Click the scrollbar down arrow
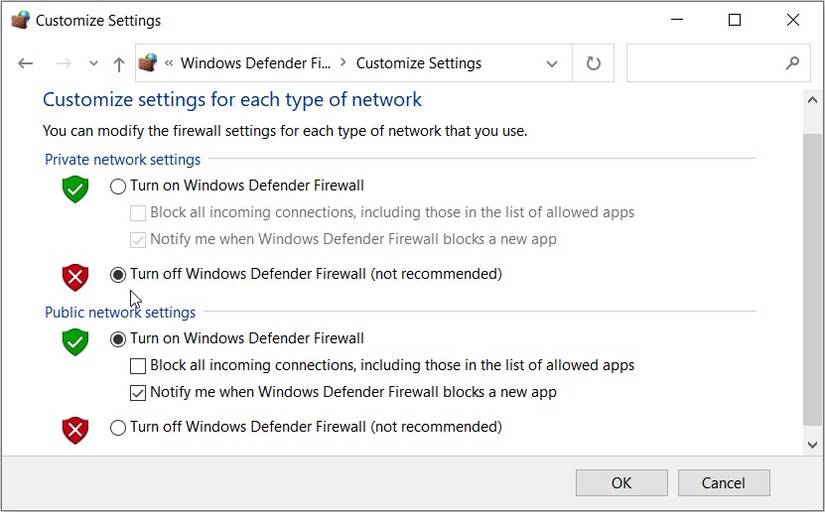The width and height of the screenshot is (825, 512). [x=812, y=445]
